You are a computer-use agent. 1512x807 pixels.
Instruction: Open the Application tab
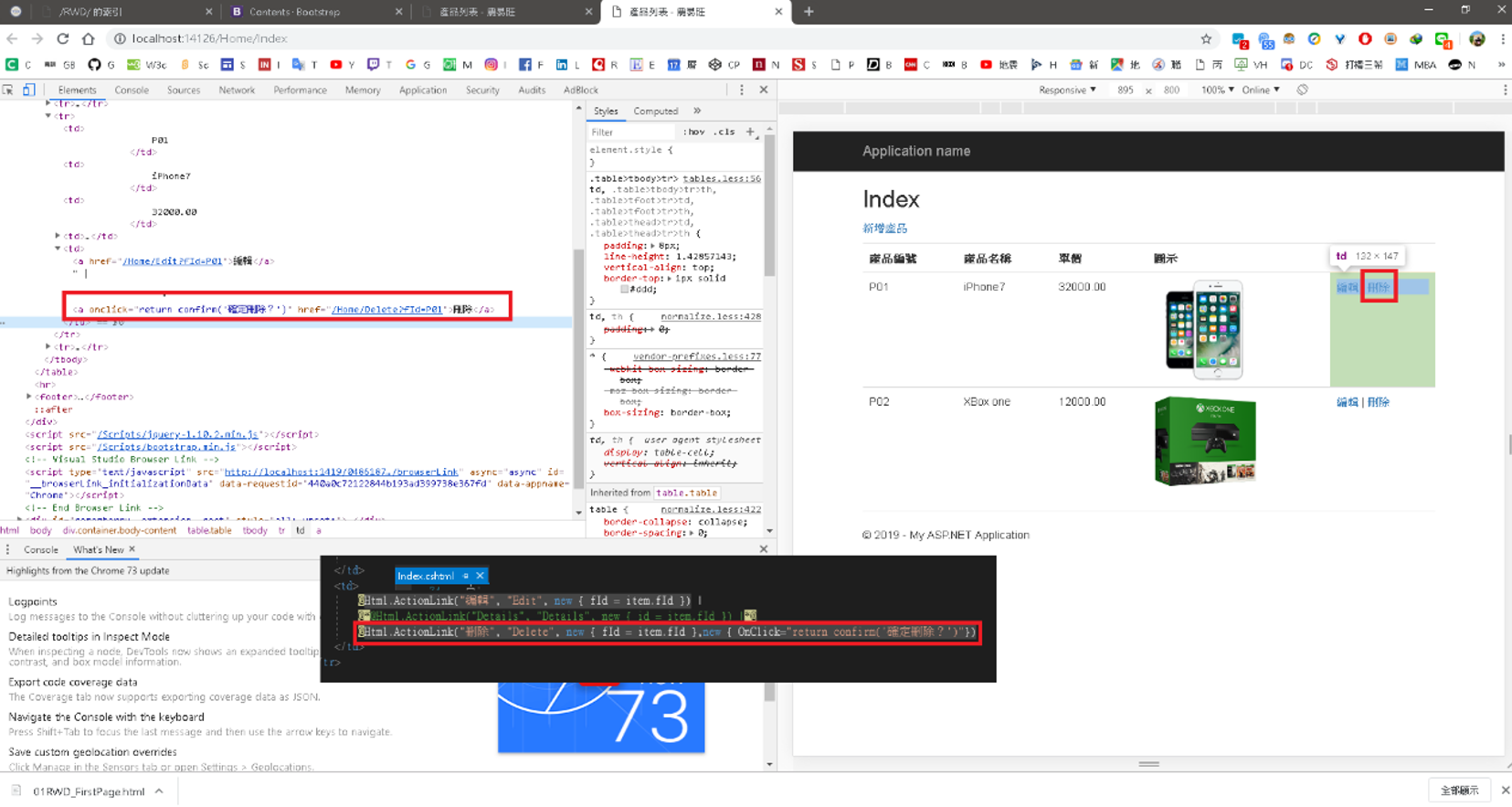(423, 90)
